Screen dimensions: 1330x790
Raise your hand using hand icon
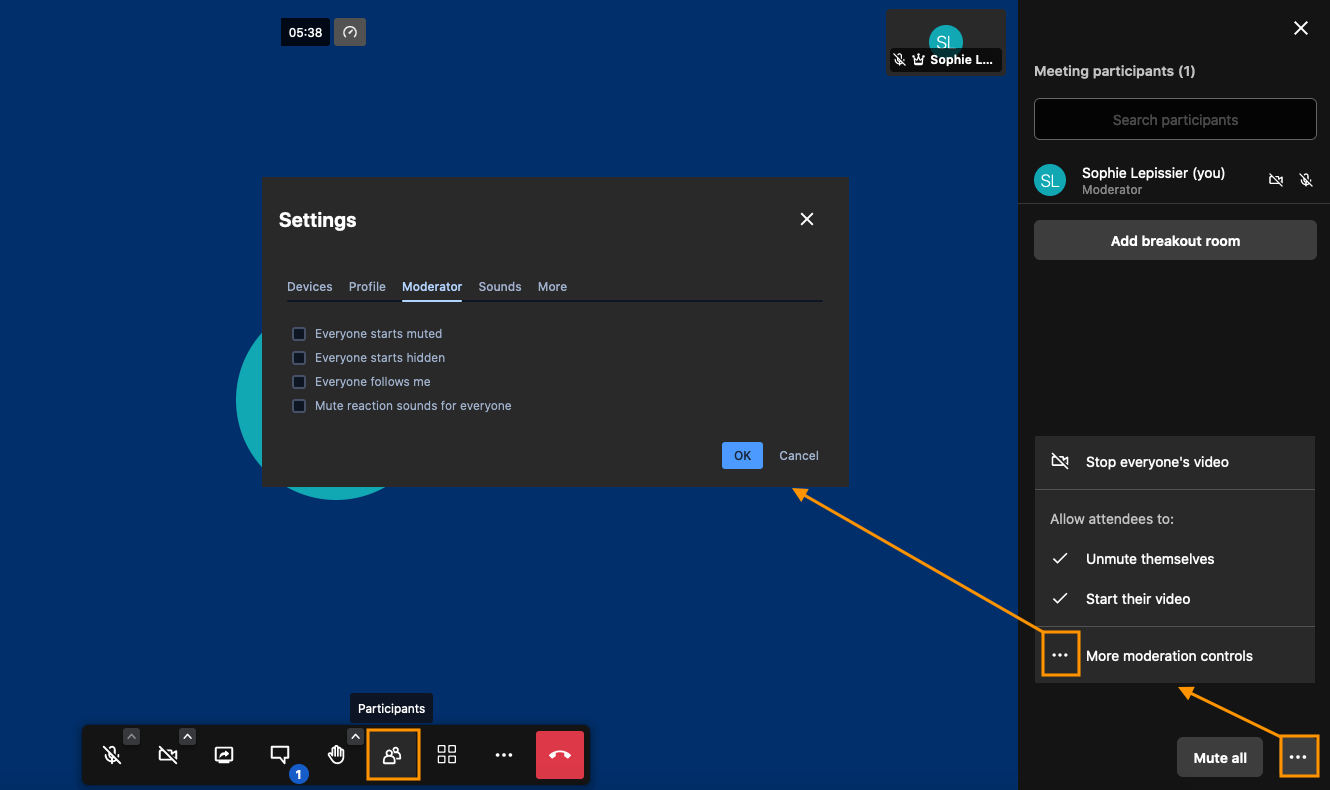pyautogui.click(x=337, y=755)
